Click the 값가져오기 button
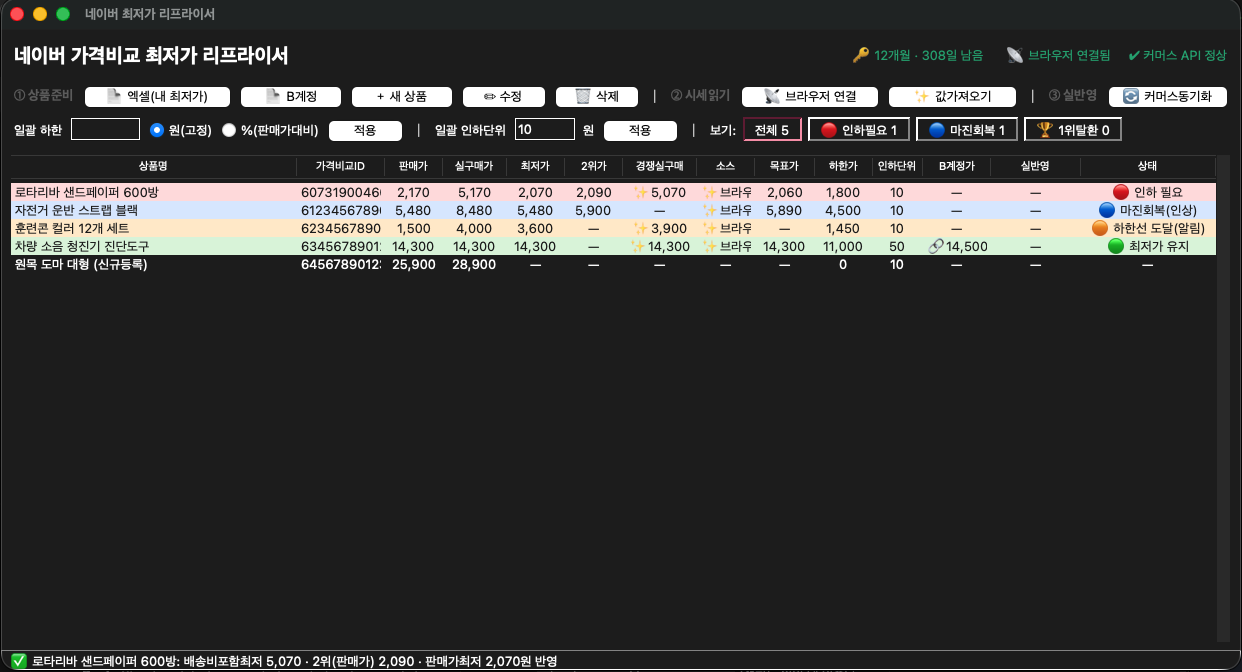 [x=951, y=96]
